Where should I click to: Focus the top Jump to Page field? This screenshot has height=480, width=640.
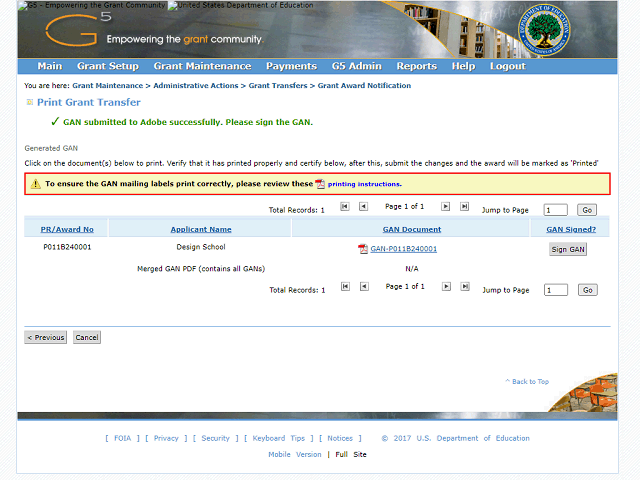click(555, 210)
